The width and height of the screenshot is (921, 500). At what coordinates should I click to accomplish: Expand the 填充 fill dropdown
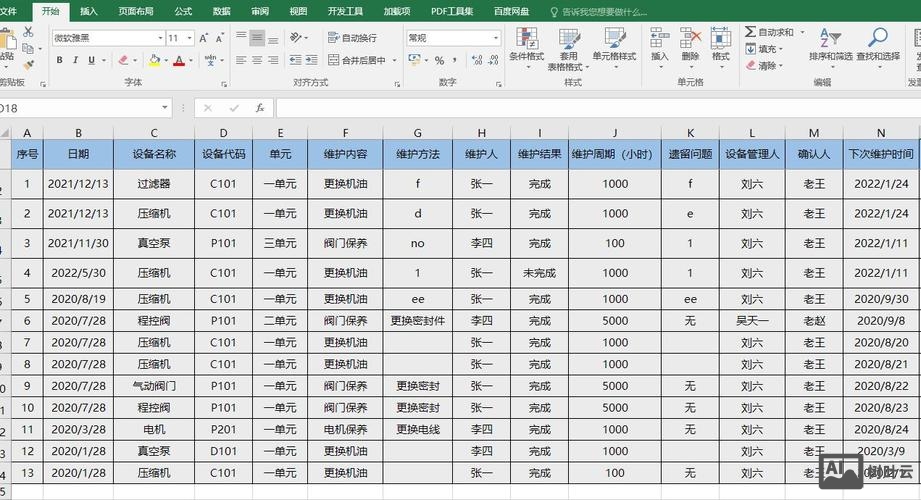(781, 49)
